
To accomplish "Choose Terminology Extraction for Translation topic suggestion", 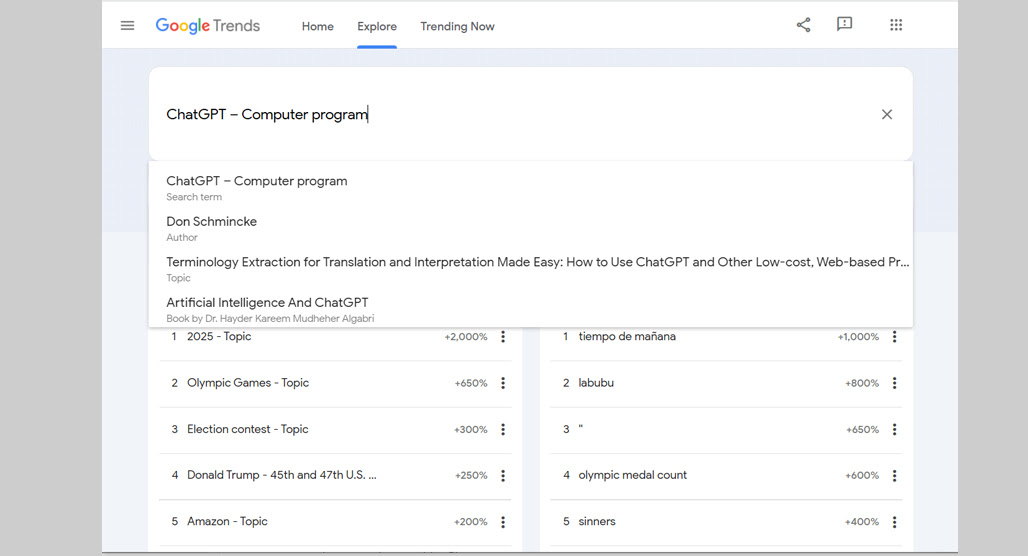I will (x=530, y=269).
